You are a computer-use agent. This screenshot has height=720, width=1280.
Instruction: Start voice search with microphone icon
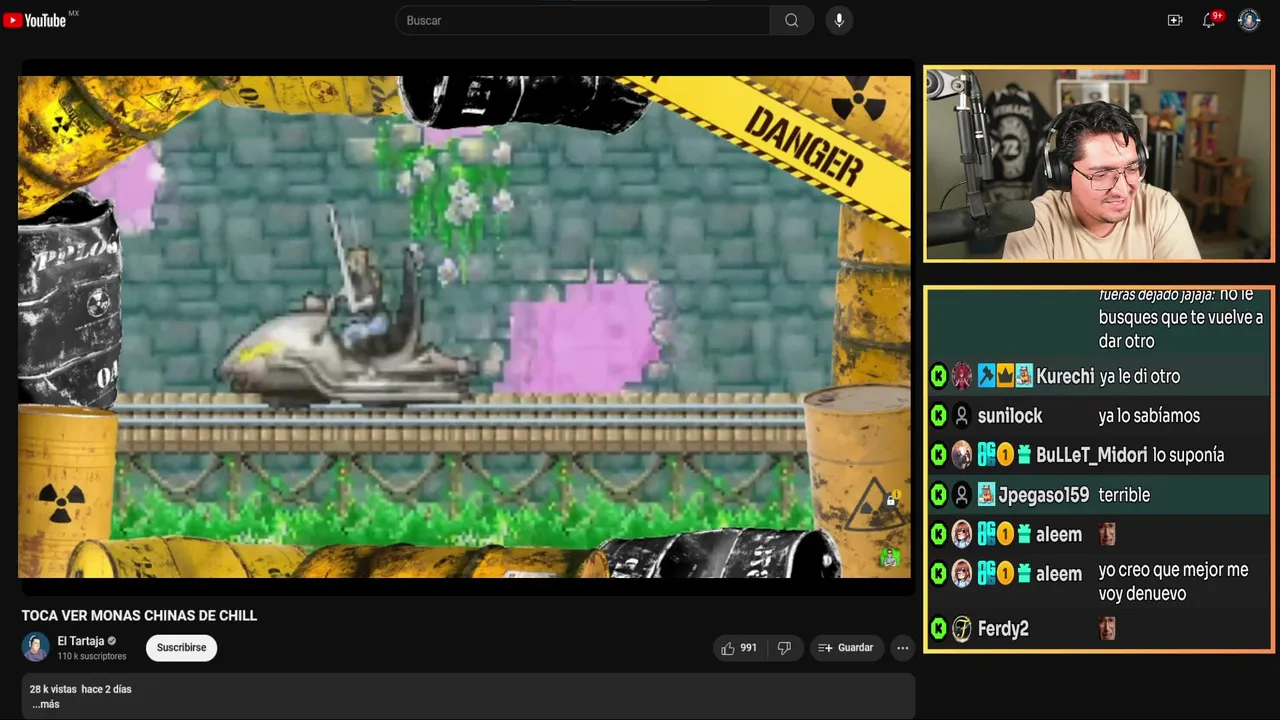839,20
